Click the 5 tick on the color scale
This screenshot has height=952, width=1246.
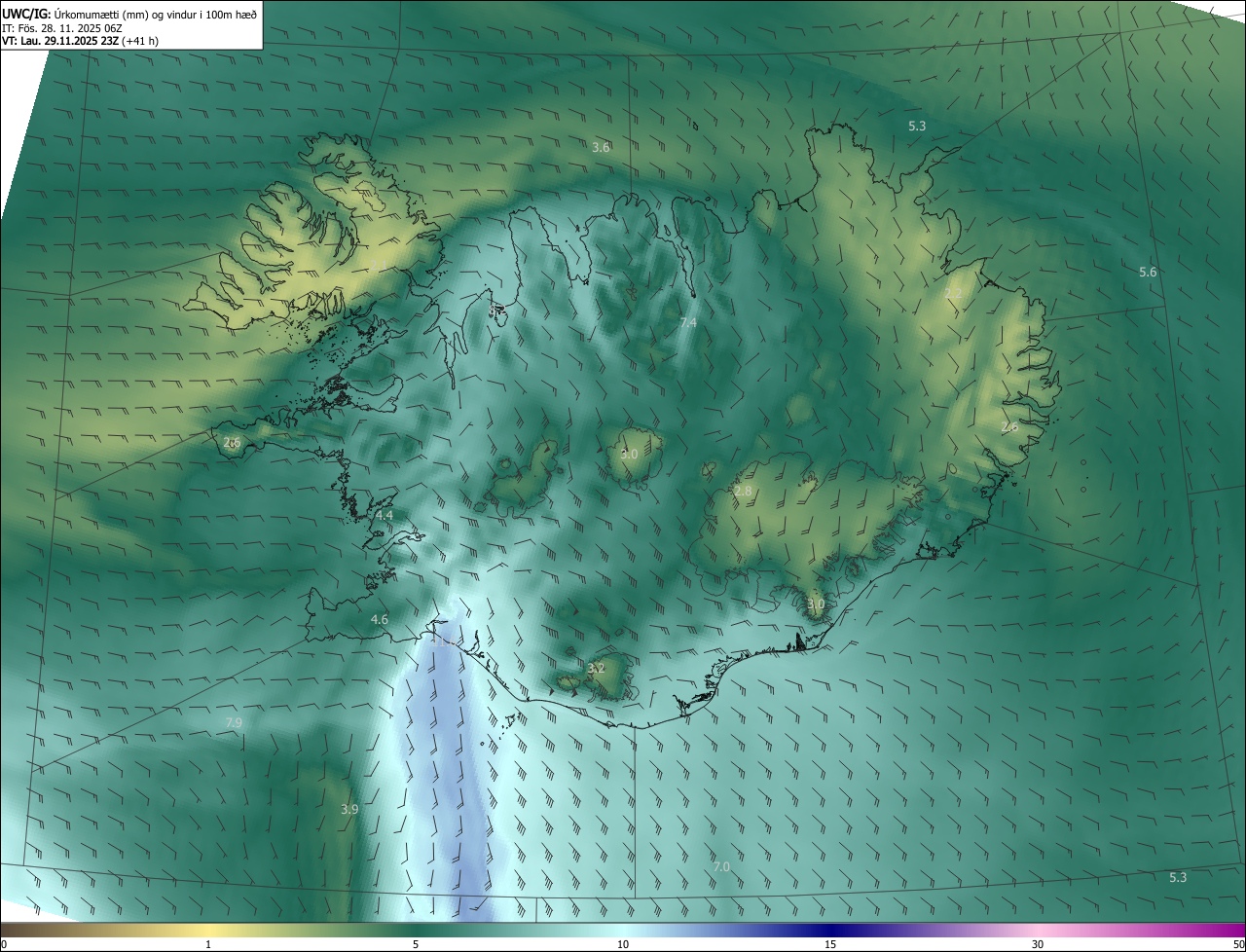point(416,944)
